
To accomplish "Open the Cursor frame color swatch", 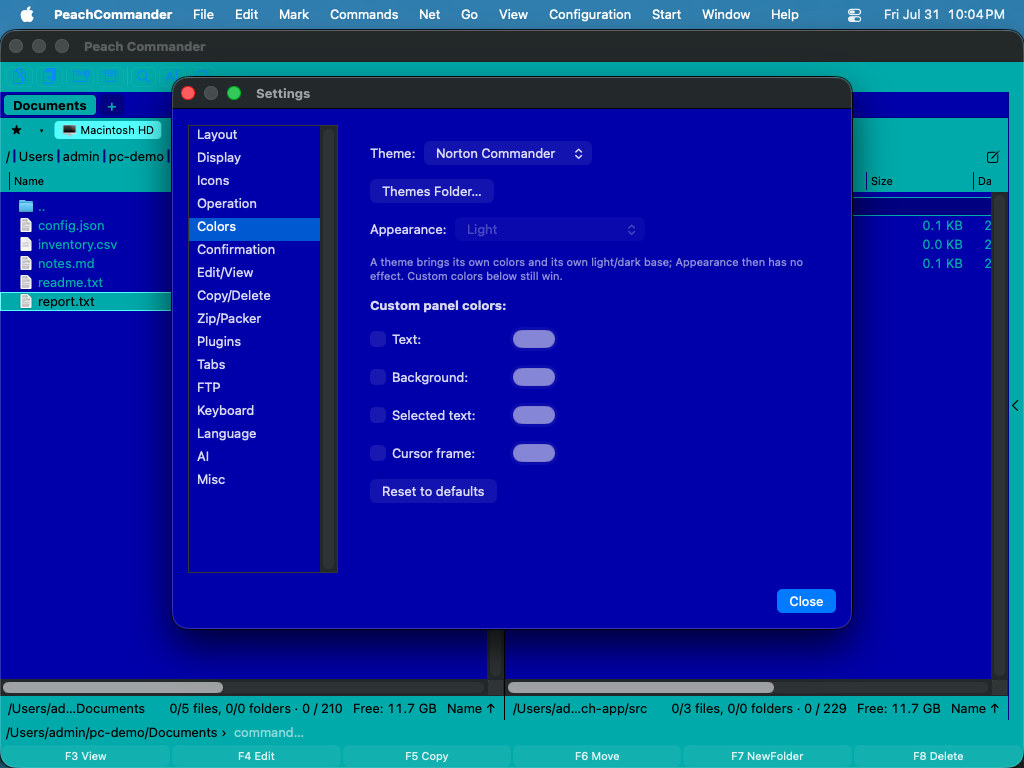I will click(x=534, y=453).
